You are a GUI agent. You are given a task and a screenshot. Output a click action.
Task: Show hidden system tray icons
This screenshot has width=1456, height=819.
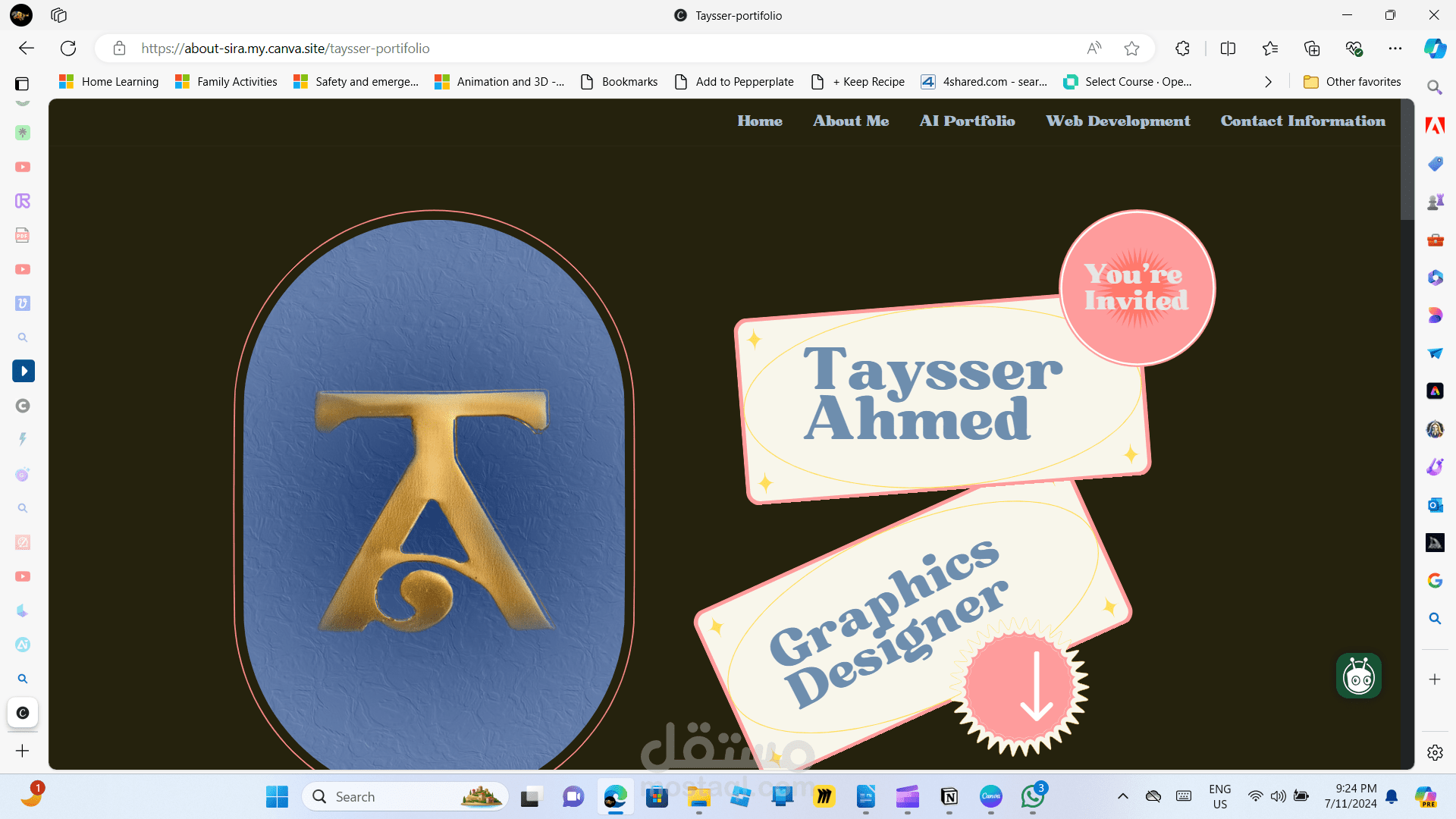click(1123, 797)
